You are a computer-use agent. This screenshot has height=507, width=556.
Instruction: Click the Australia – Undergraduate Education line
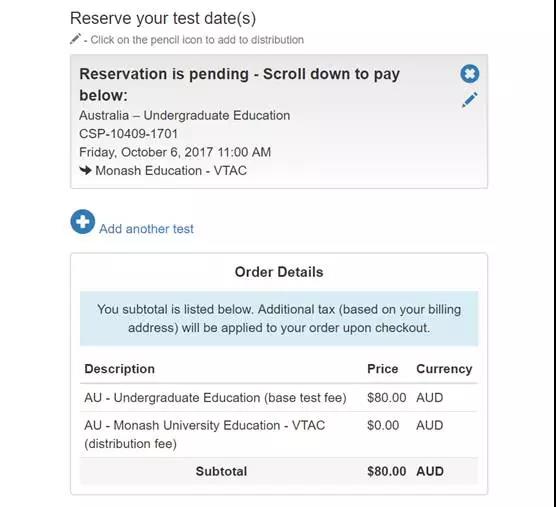[184, 115]
